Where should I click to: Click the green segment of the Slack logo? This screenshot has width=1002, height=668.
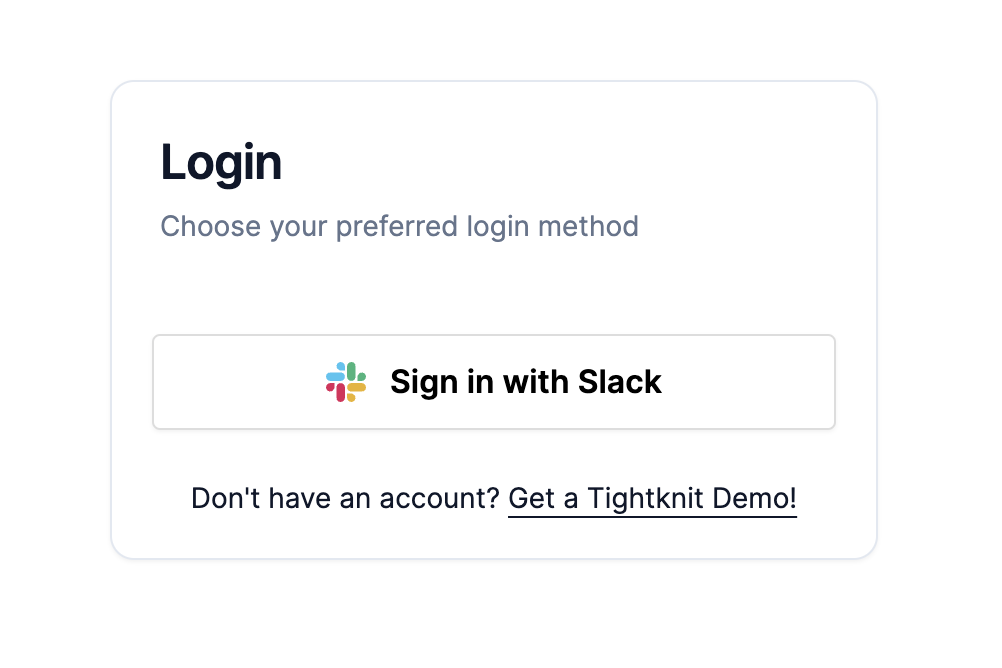351,371
